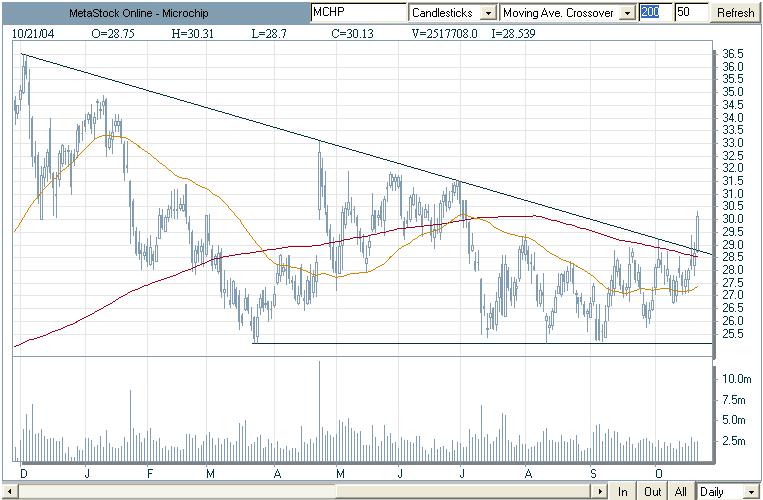Click the 7.5m volume axis label
This screenshot has height=500, width=763.
point(734,400)
